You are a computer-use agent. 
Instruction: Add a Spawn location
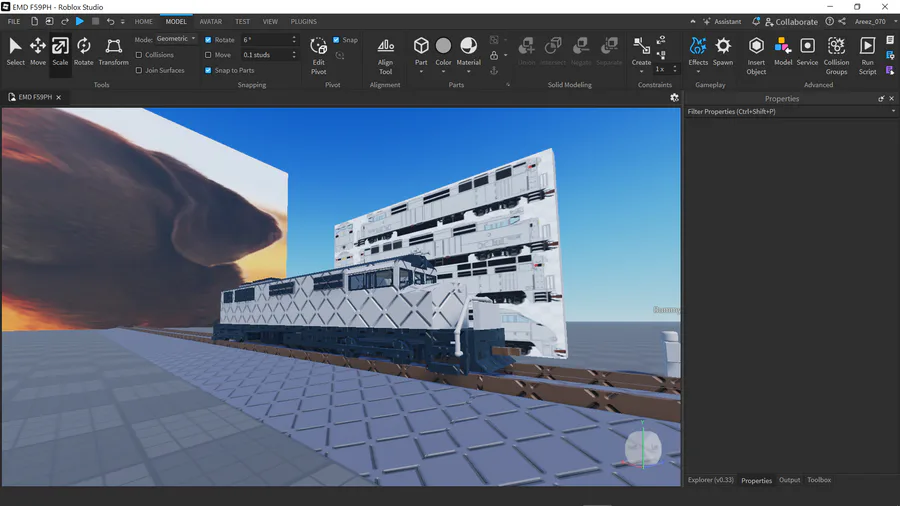click(723, 51)
